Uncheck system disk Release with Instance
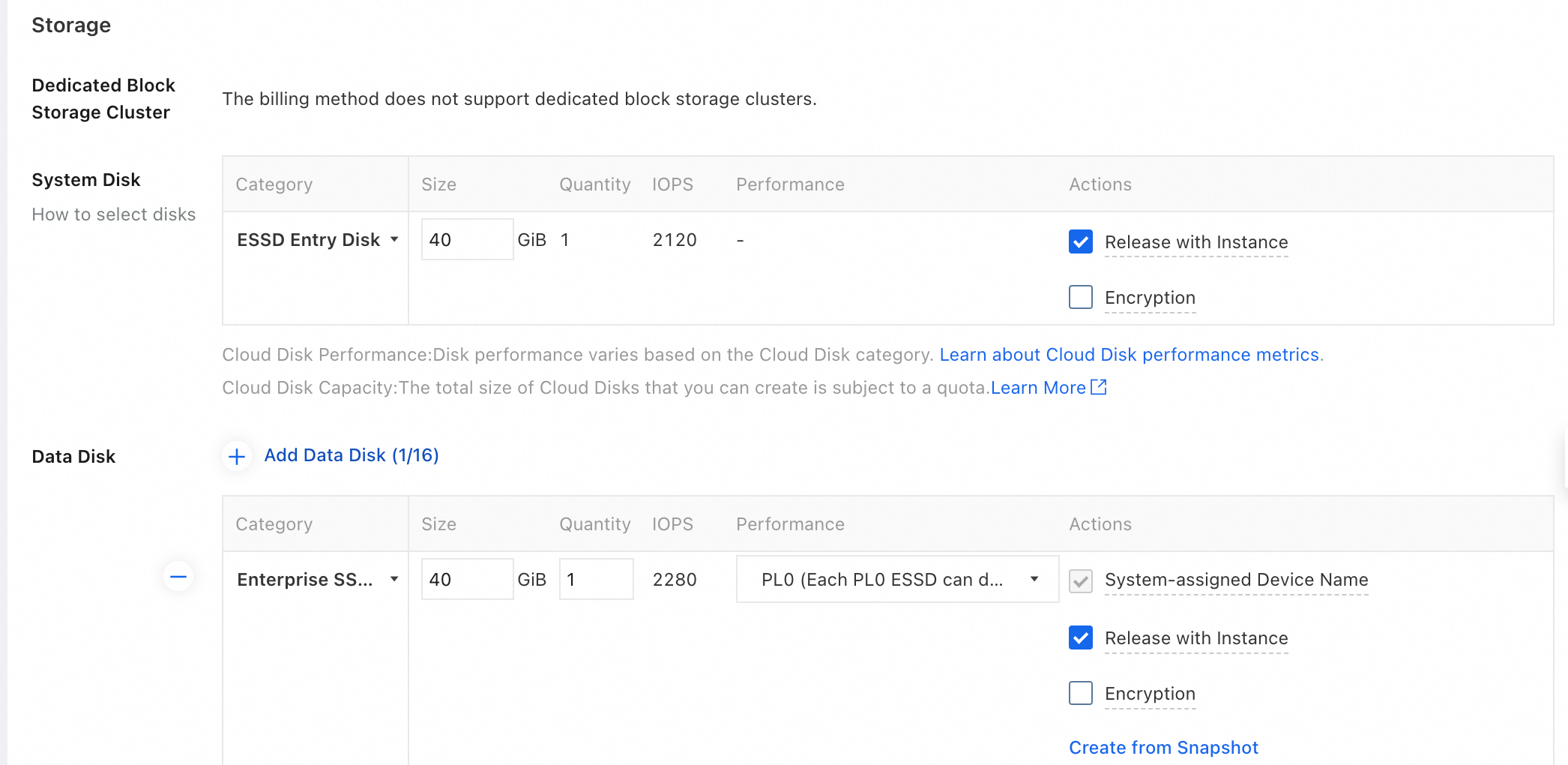 tap(1081, 241)
